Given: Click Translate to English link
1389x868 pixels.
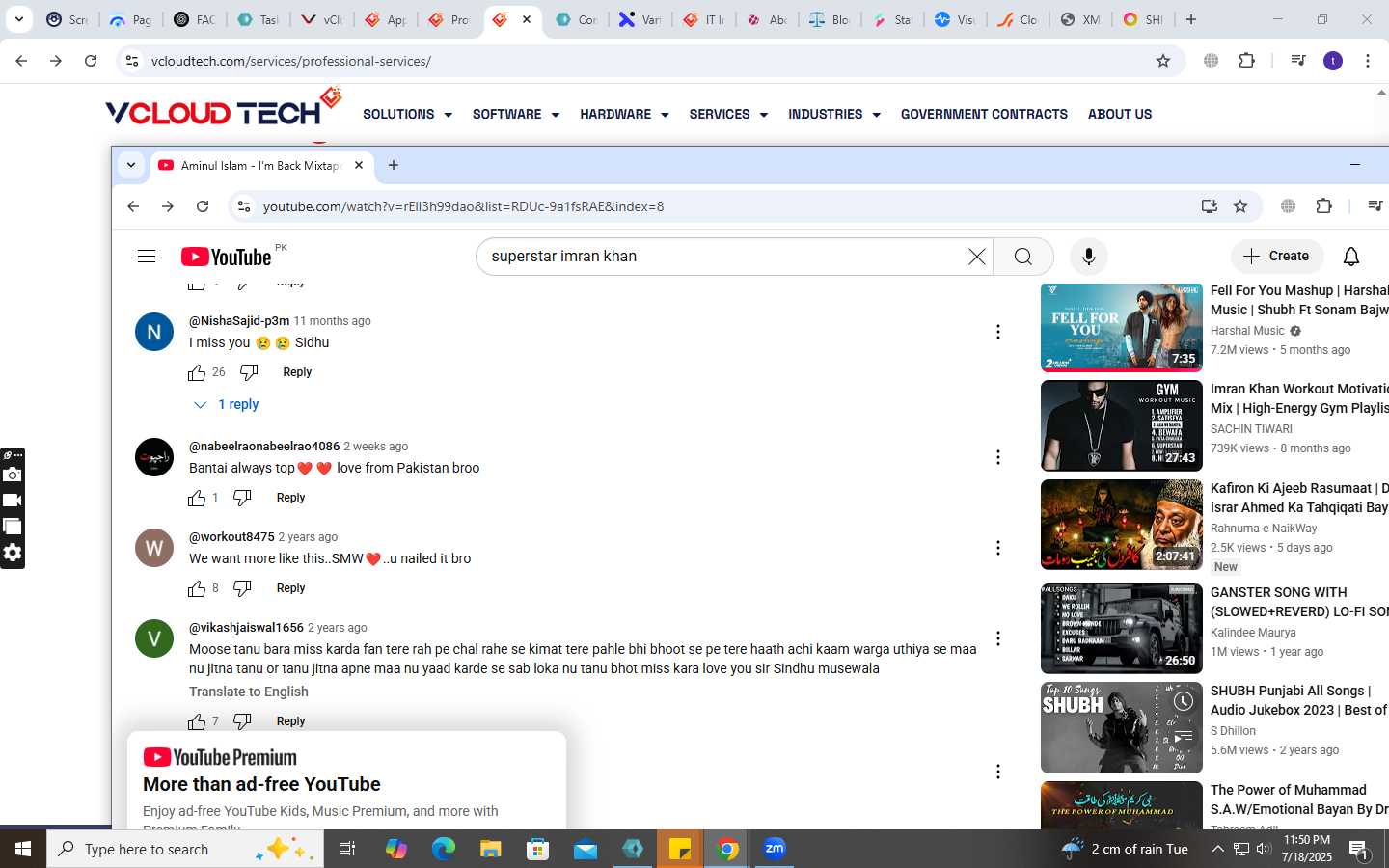Looking at the screenshot, I should point(249,692).
